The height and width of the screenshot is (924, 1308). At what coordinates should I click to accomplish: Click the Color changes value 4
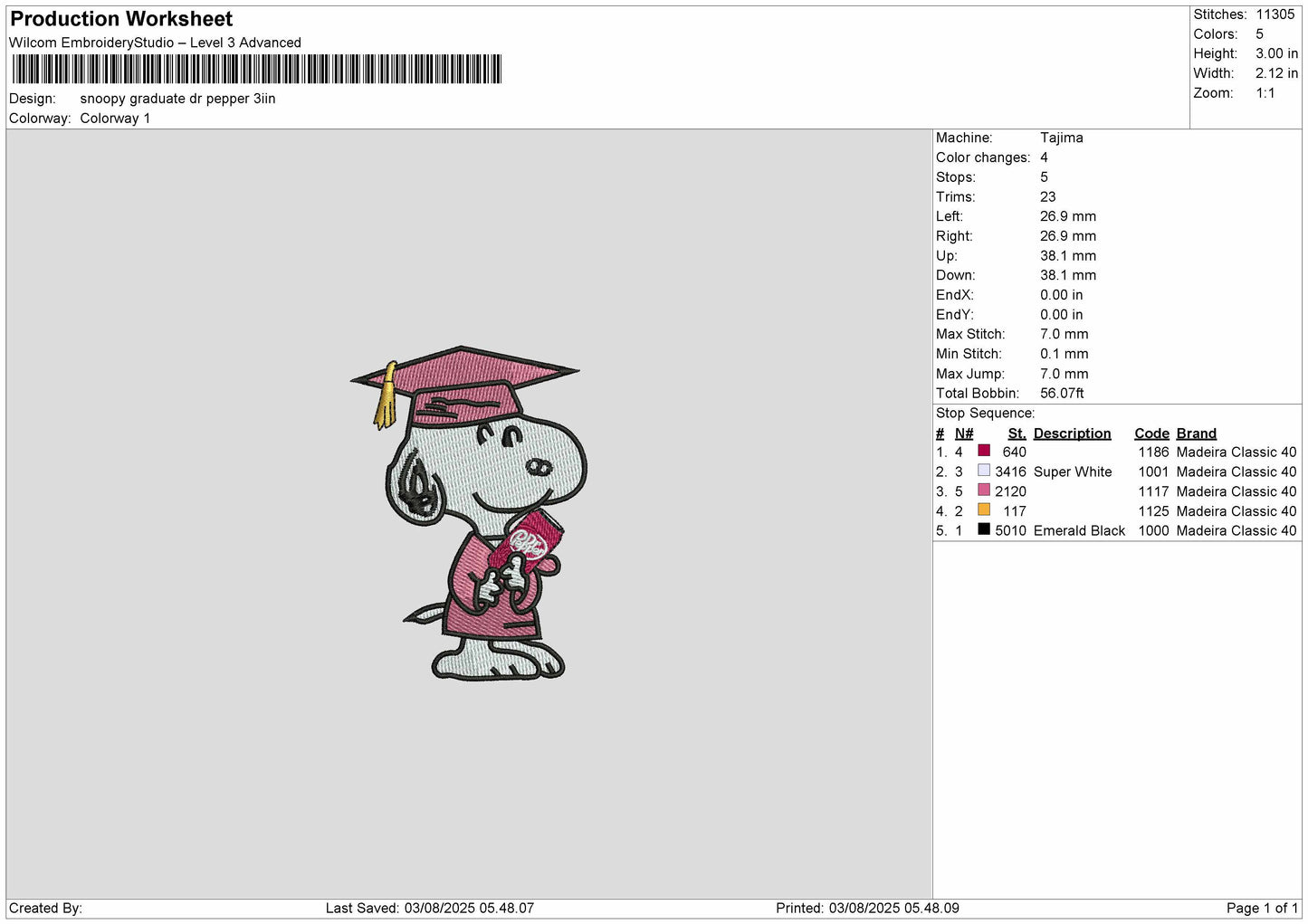click(x=1045, y=157)
